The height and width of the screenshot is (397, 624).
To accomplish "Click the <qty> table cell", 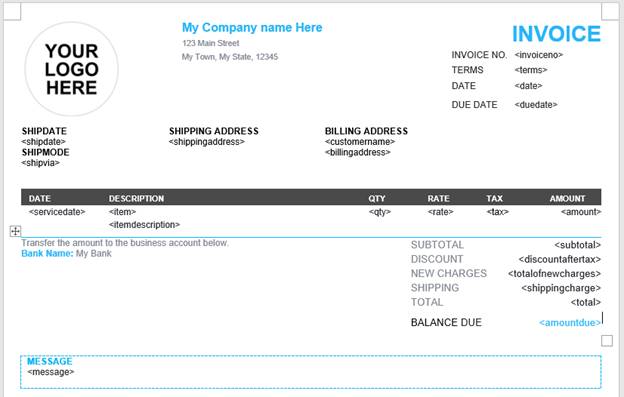I will pos(380,212).
